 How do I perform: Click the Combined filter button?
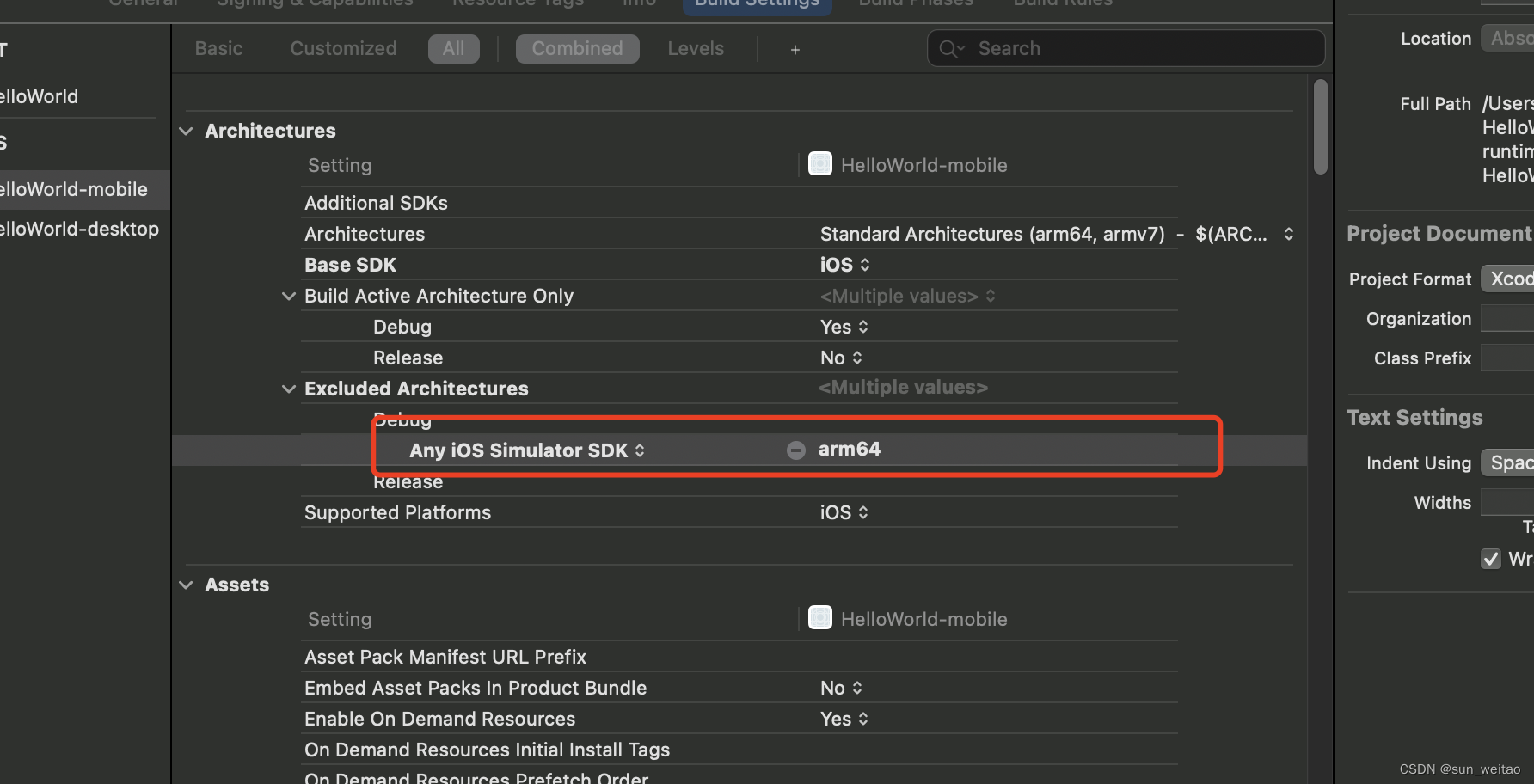577,48
